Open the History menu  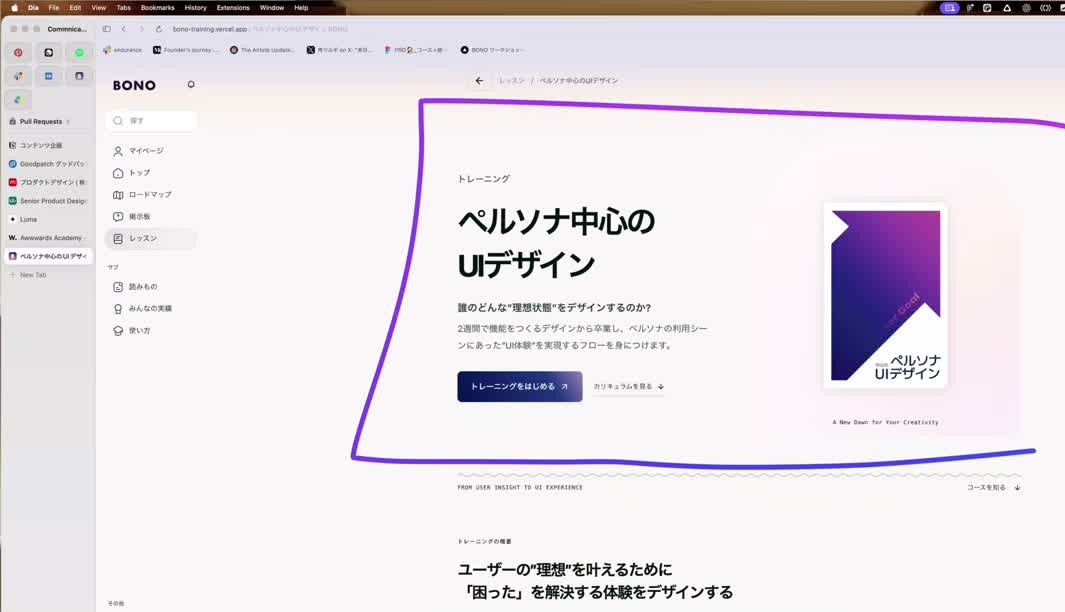point(196,7)
